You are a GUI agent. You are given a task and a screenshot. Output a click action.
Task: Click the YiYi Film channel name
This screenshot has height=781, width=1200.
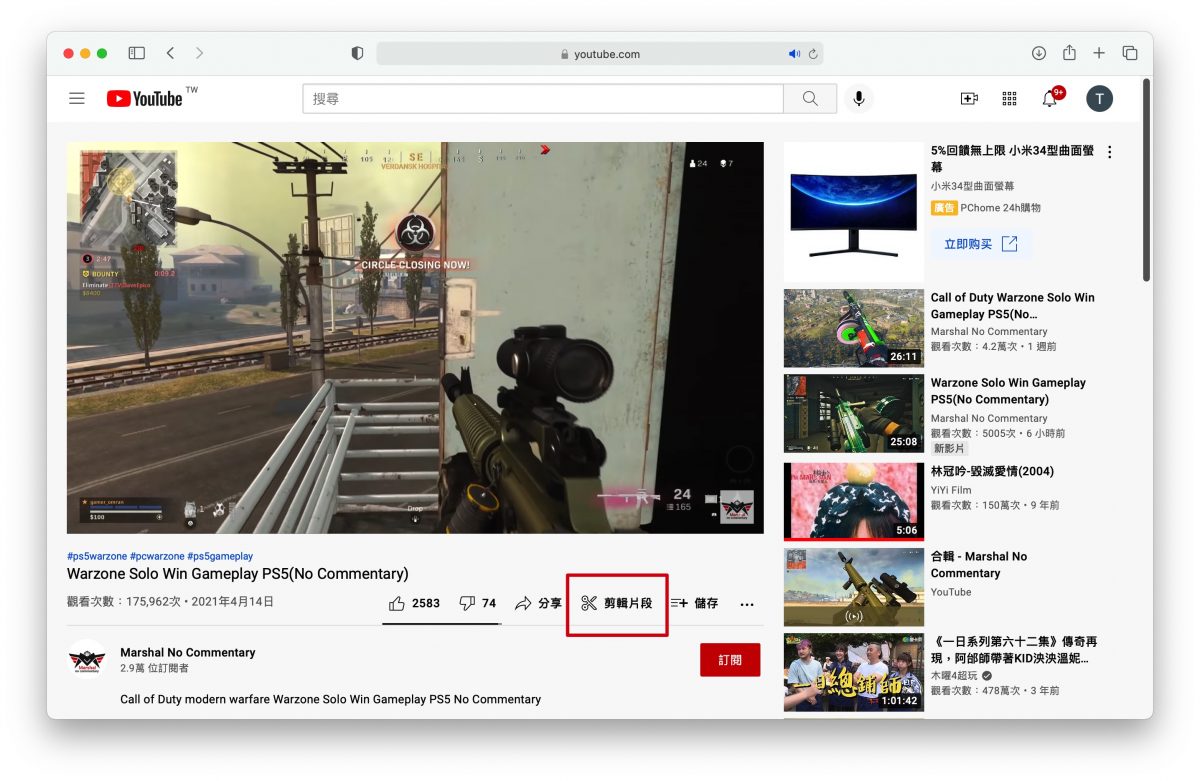[x=951, y=490]
